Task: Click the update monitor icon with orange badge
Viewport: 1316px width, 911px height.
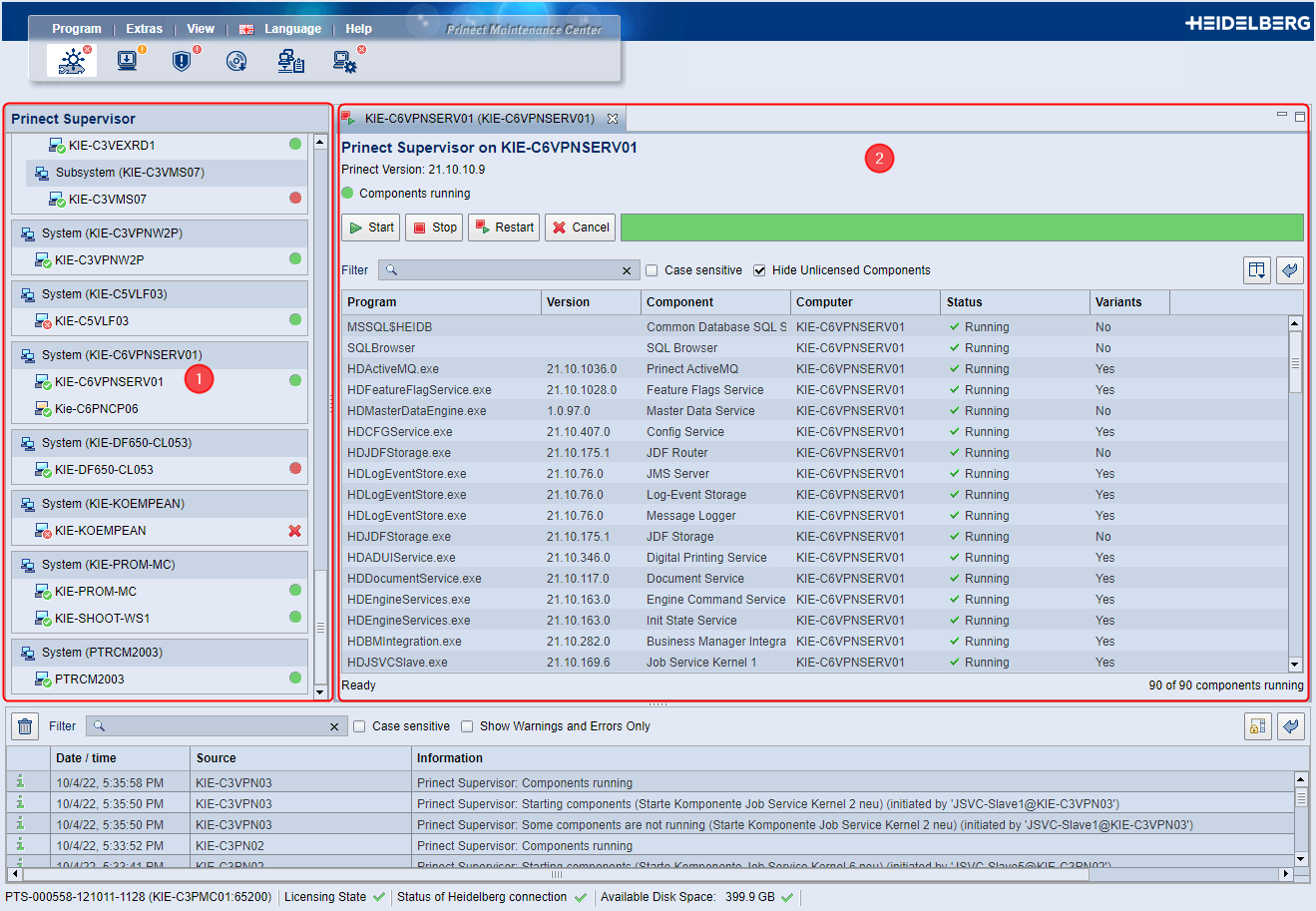Action: (127, 61)
